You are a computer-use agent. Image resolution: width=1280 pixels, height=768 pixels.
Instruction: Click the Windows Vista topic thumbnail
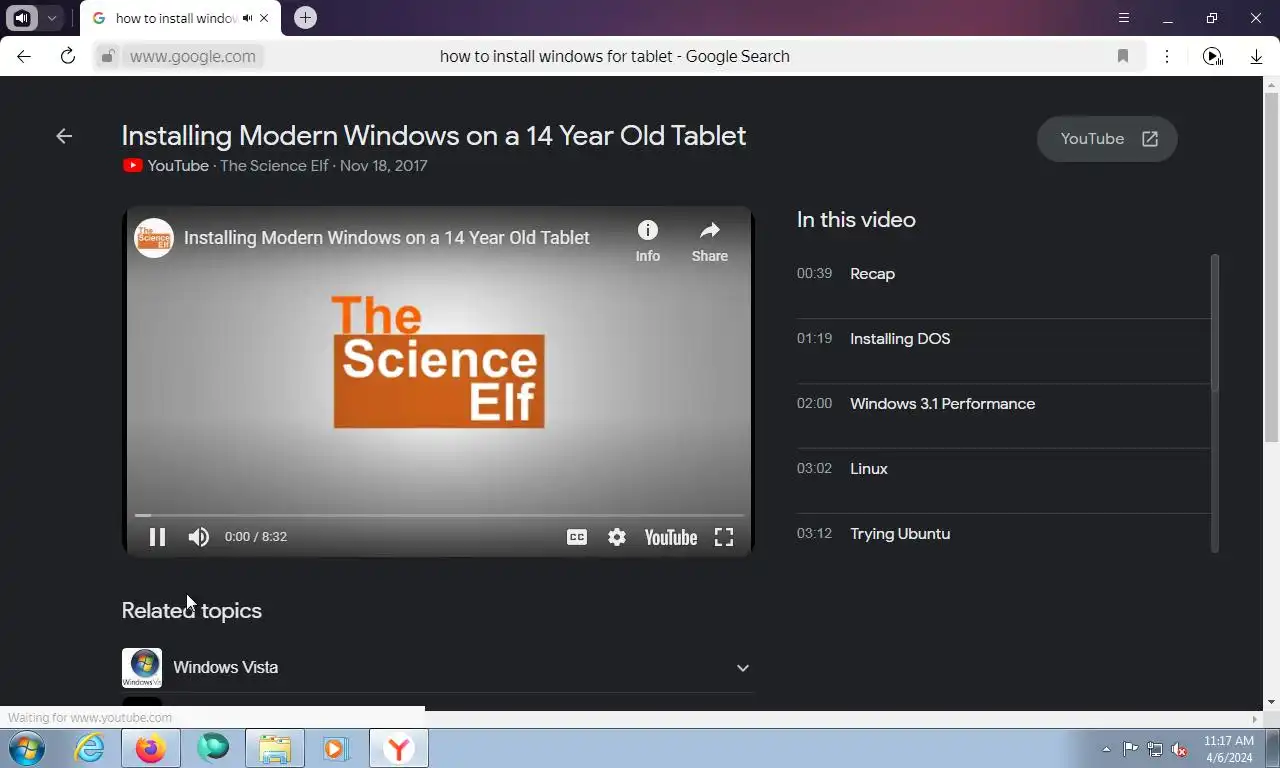[x=142, y=668]
